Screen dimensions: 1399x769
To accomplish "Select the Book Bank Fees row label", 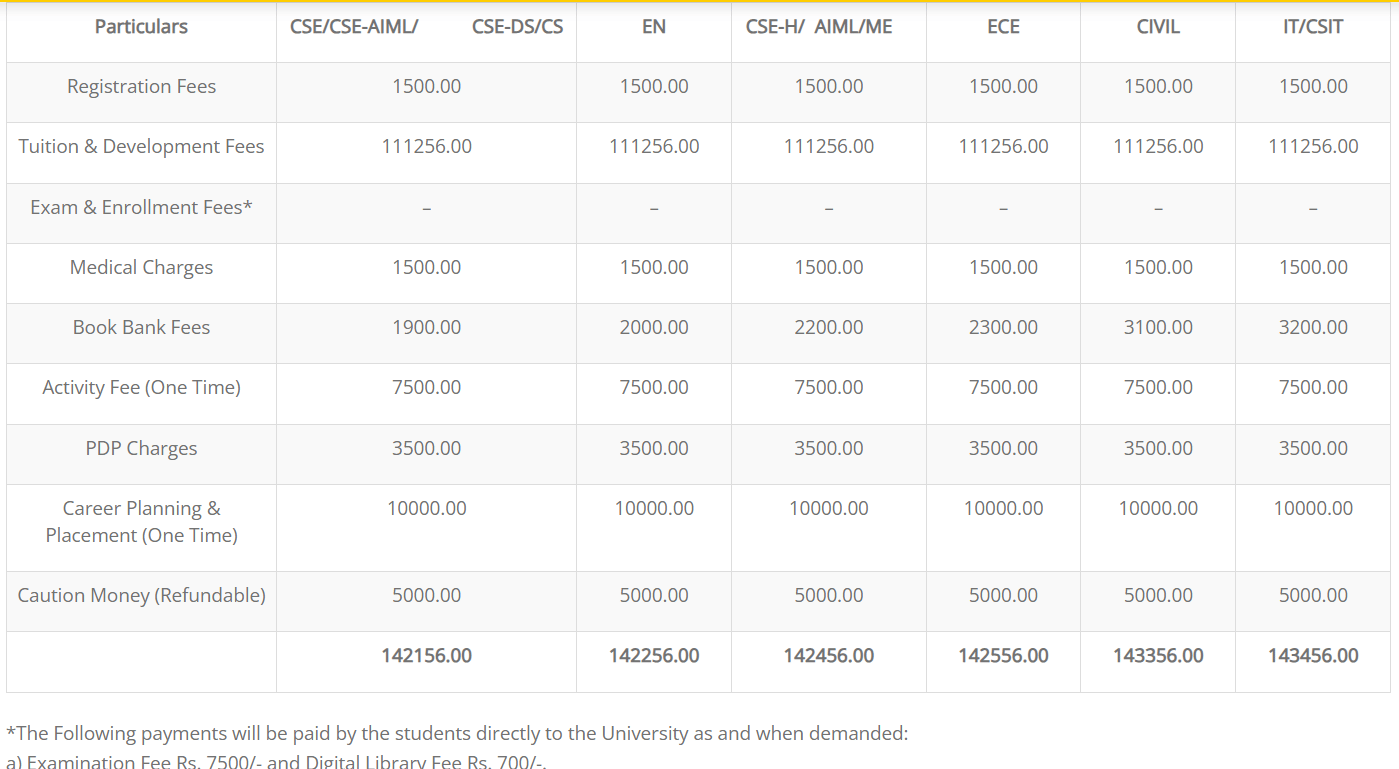I will pyautogui.click(x=141, y=327).
